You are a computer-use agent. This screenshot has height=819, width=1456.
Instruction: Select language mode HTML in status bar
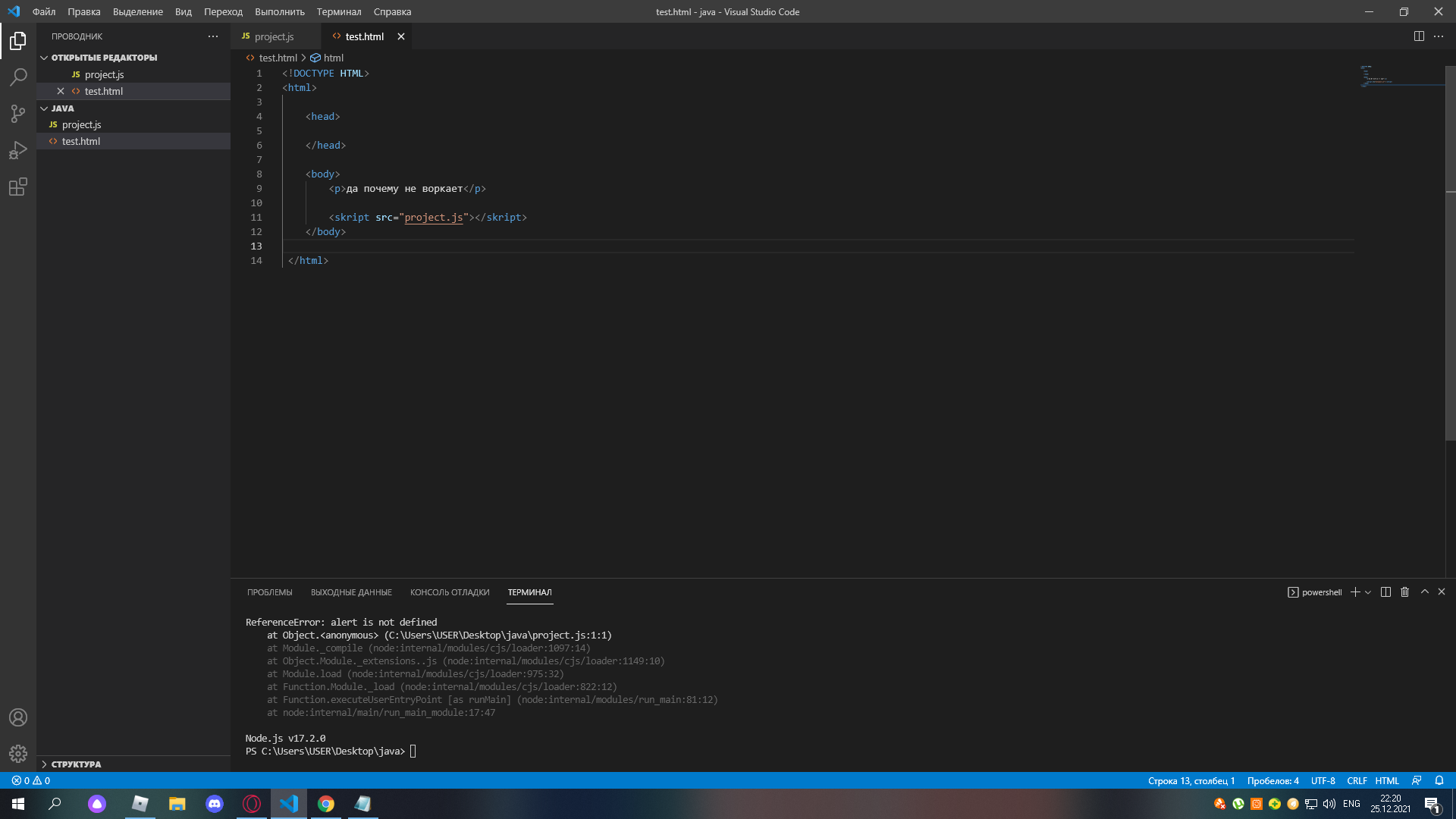click(x=1387, y=780)
